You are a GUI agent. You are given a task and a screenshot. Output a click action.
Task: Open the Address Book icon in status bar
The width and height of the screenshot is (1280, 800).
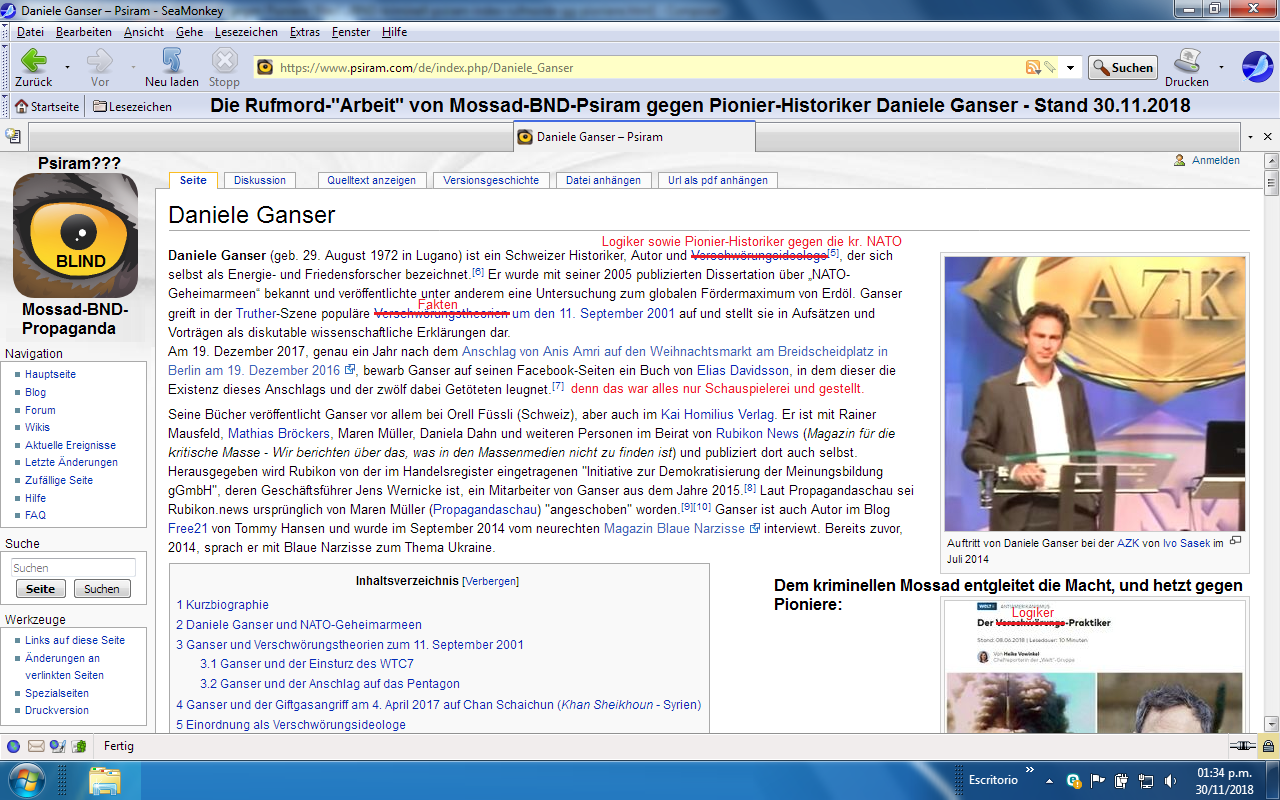(x=79, y=746)
